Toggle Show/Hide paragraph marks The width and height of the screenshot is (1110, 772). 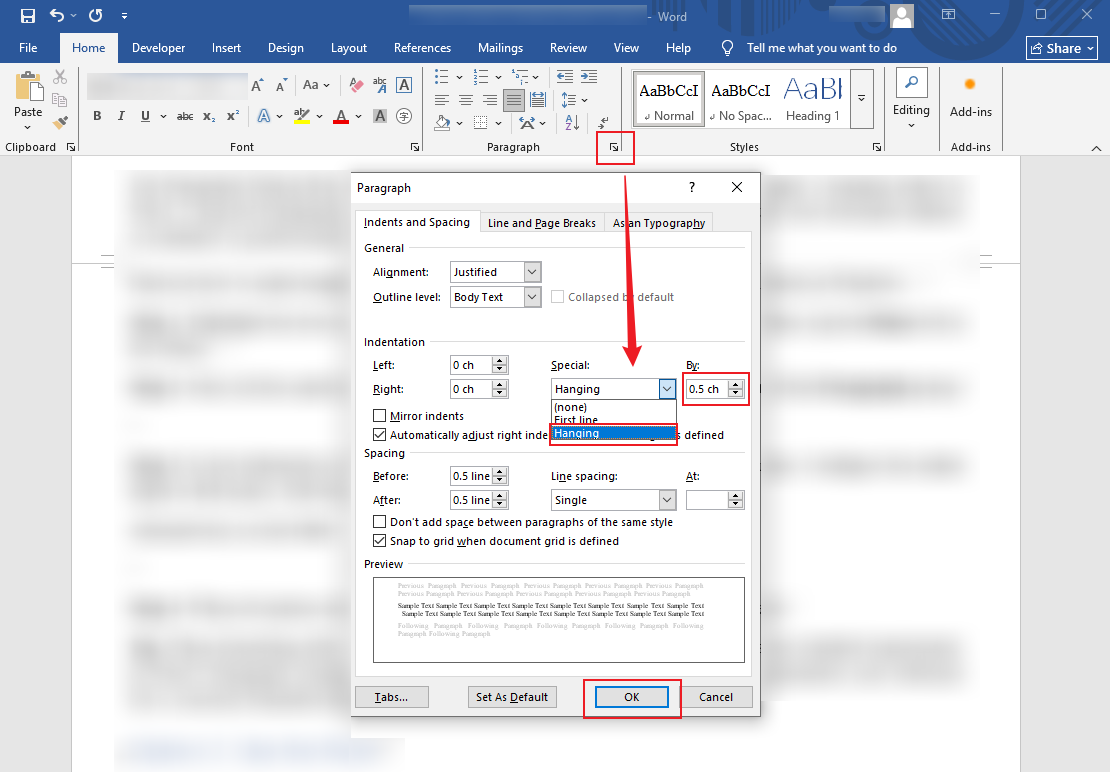(602, 122)
